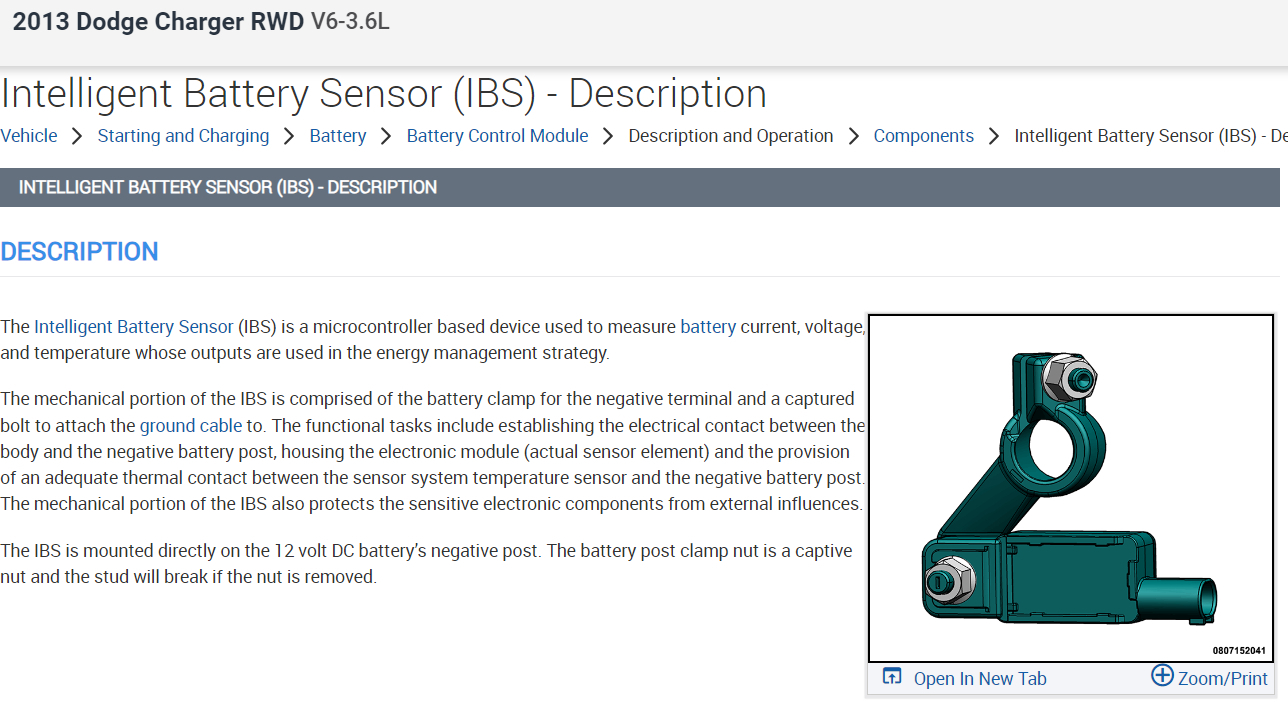Open the Battery breadcrumb link
The image size is (1288, 702).
(338, 136)
